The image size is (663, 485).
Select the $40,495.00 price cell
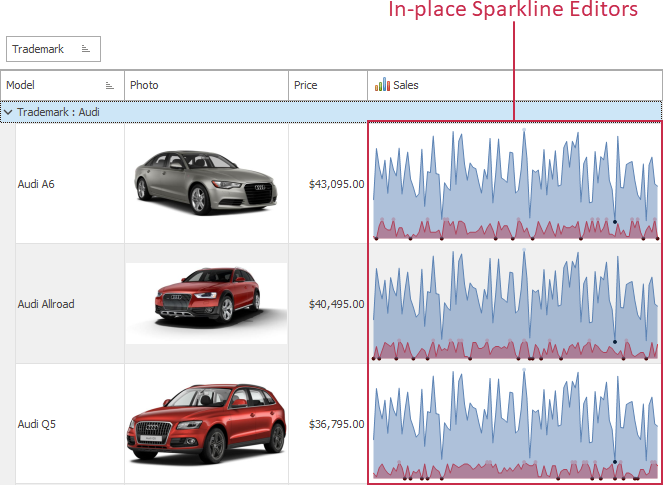328,304
